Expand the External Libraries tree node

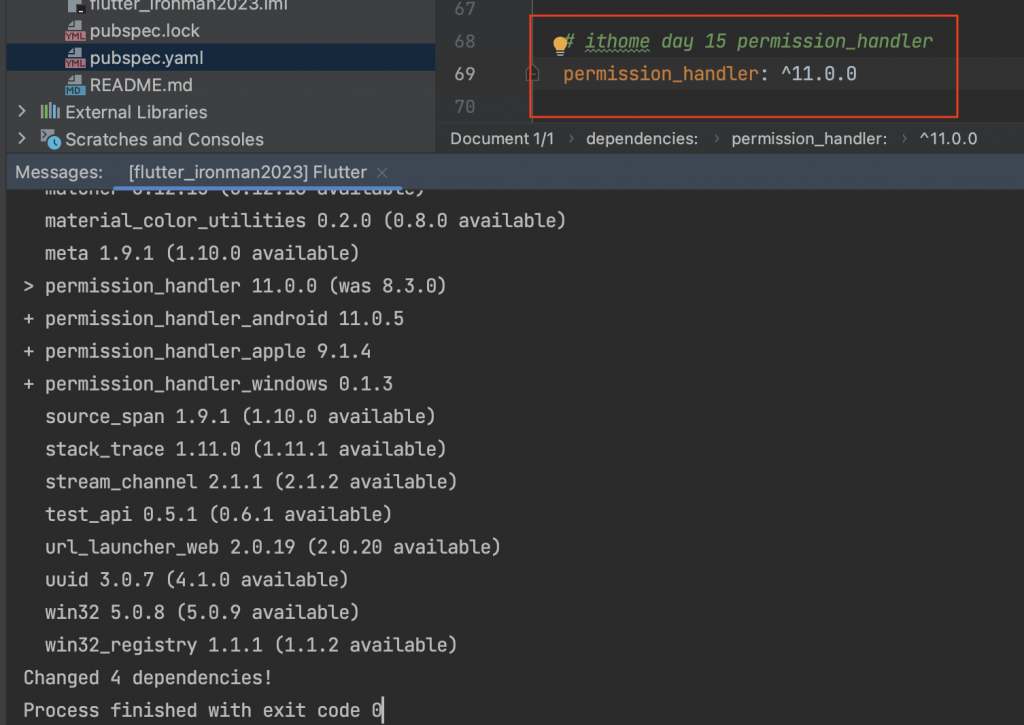click(x=22, y=112)
